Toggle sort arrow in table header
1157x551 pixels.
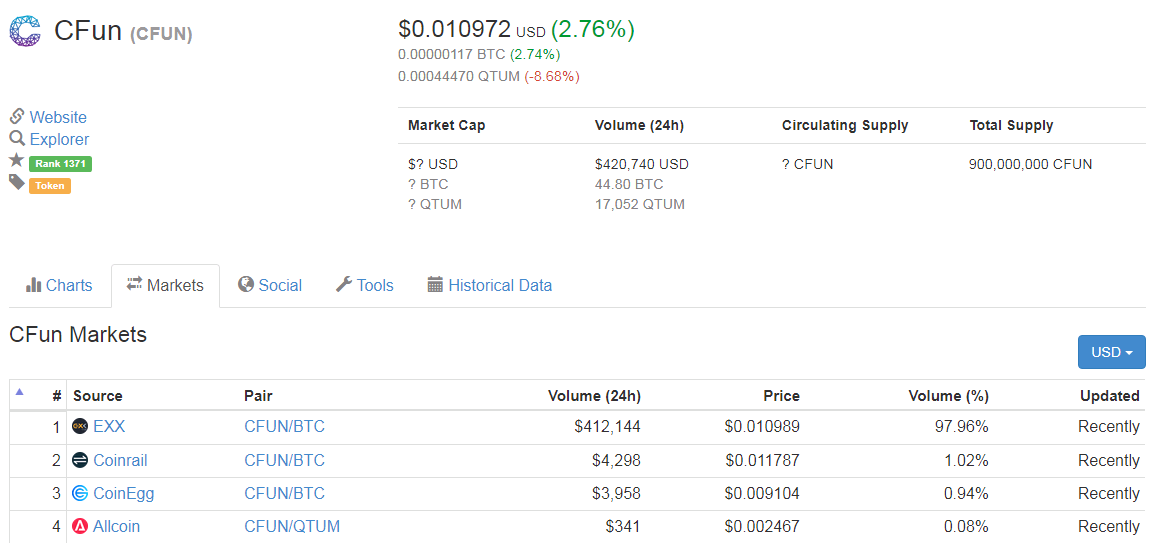[x=20, y=392]
